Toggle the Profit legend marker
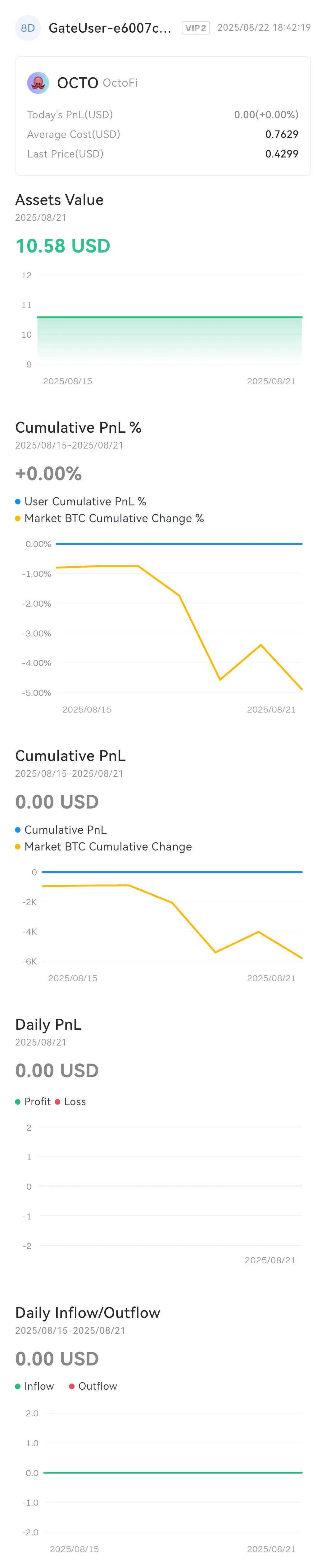 [x=18, y=1102]
